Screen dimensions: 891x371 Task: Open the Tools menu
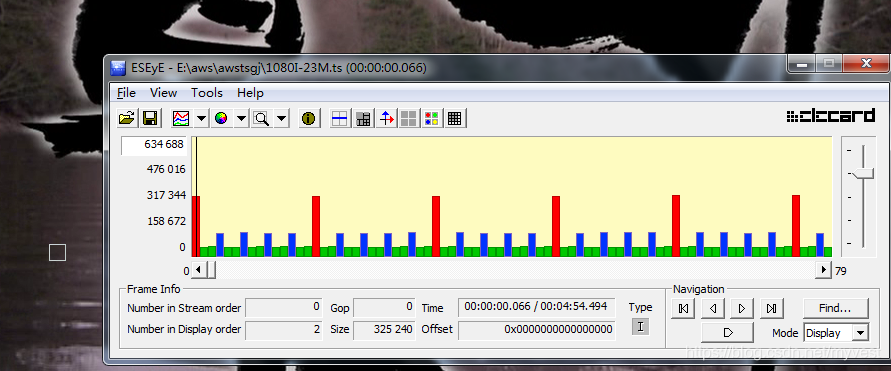[207, 93]
